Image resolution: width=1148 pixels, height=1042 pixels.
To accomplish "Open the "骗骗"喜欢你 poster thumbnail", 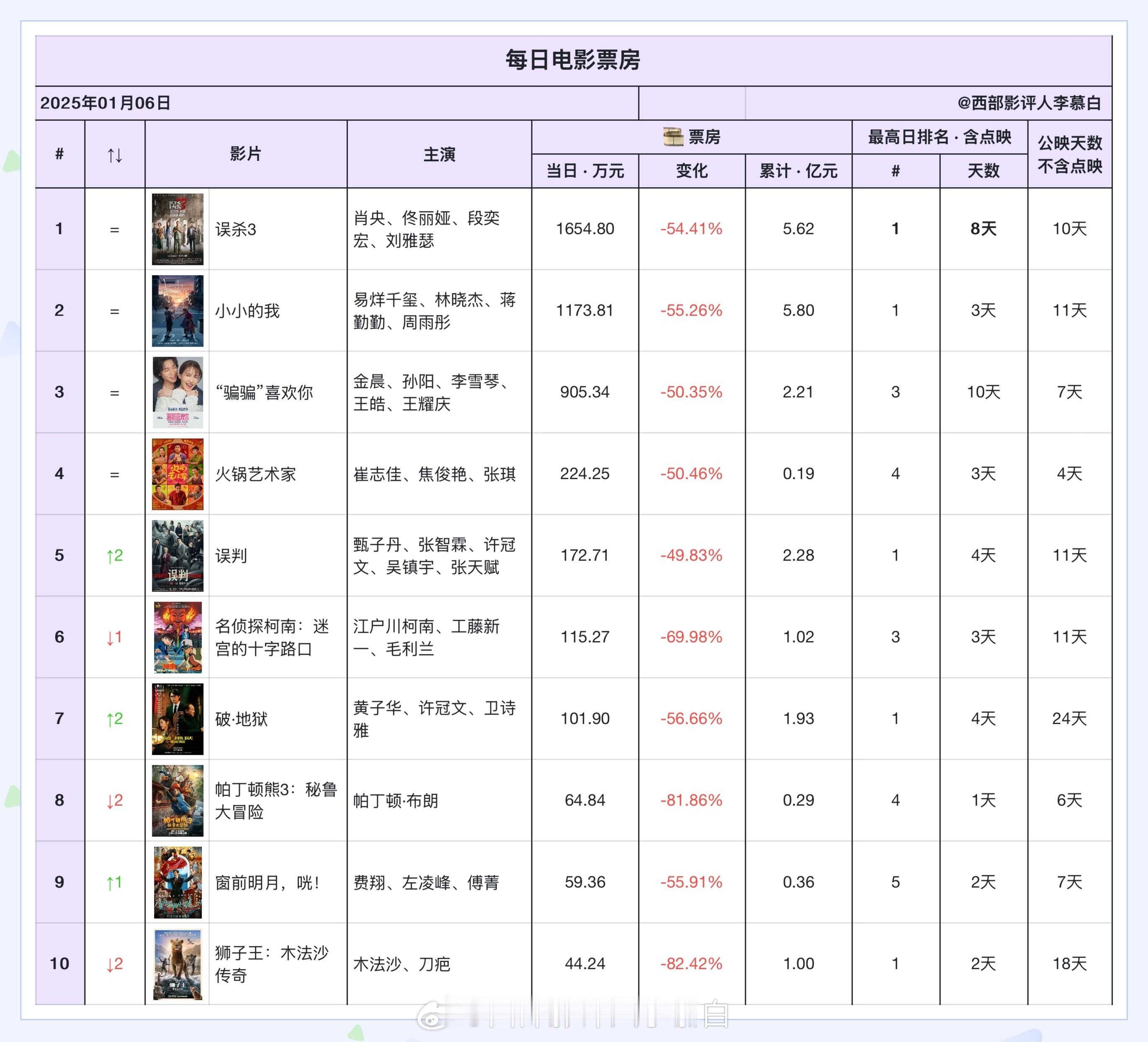I will (178, 392).
